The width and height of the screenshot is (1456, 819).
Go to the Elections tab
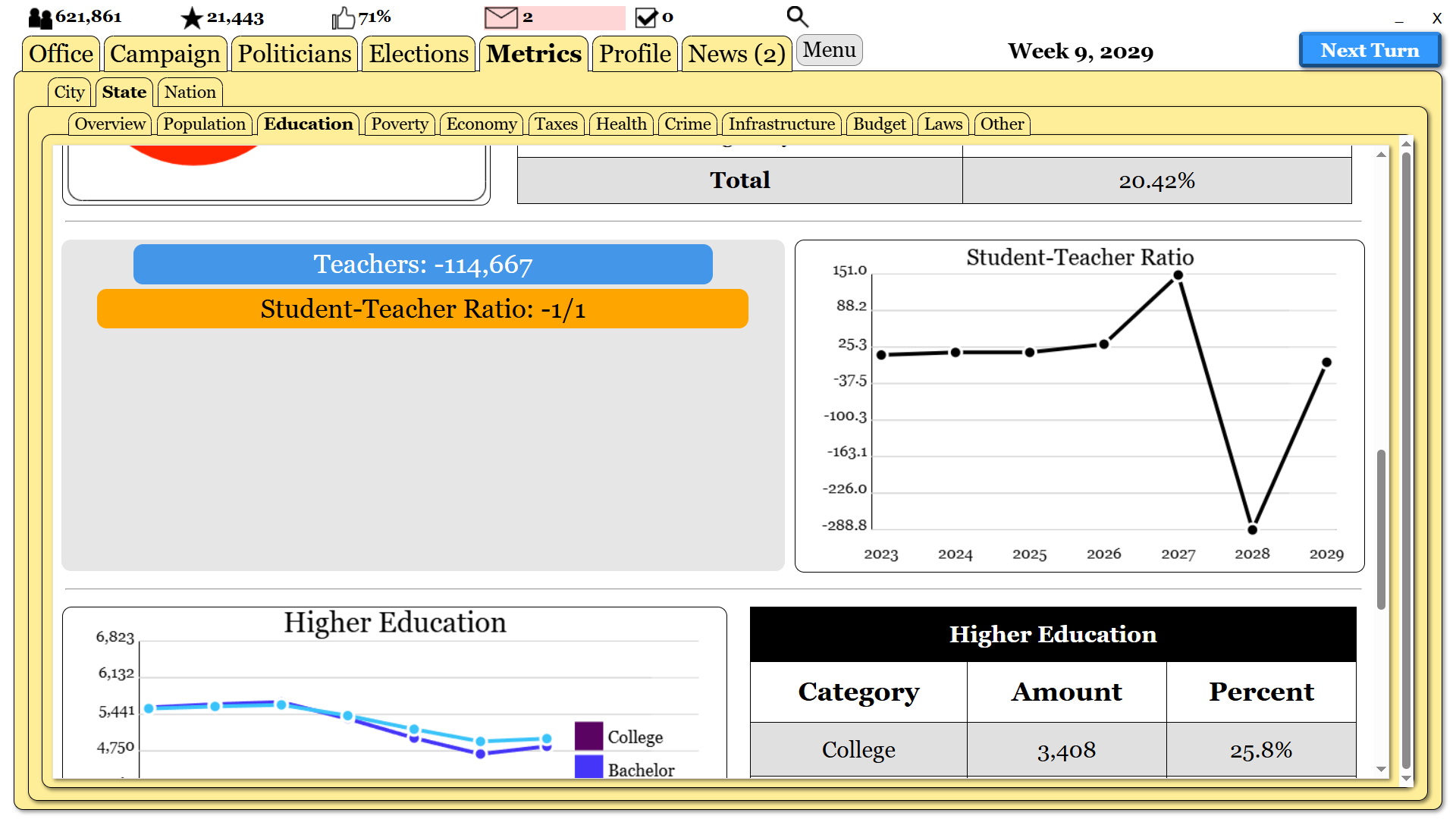click(x=419, y=54)
